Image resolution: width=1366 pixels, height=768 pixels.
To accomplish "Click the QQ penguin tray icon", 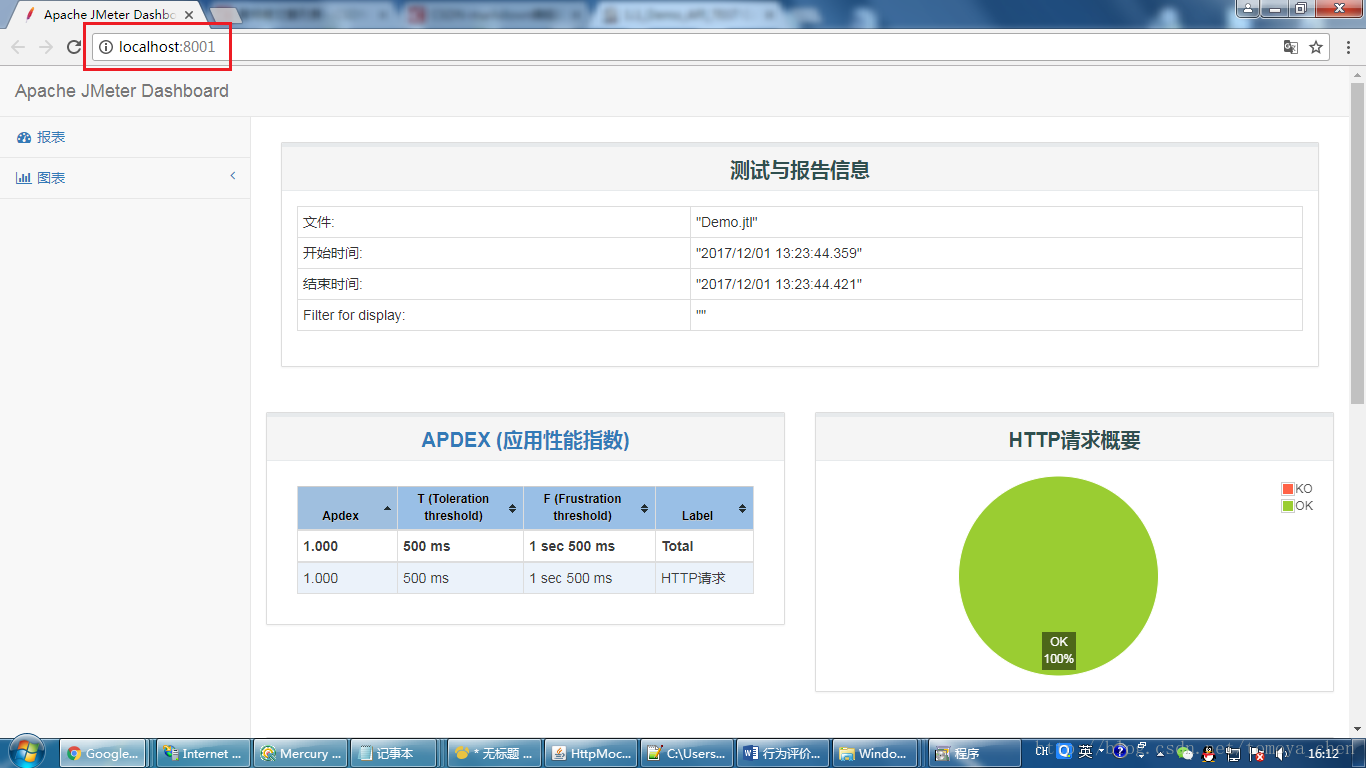I will 1209,754.
